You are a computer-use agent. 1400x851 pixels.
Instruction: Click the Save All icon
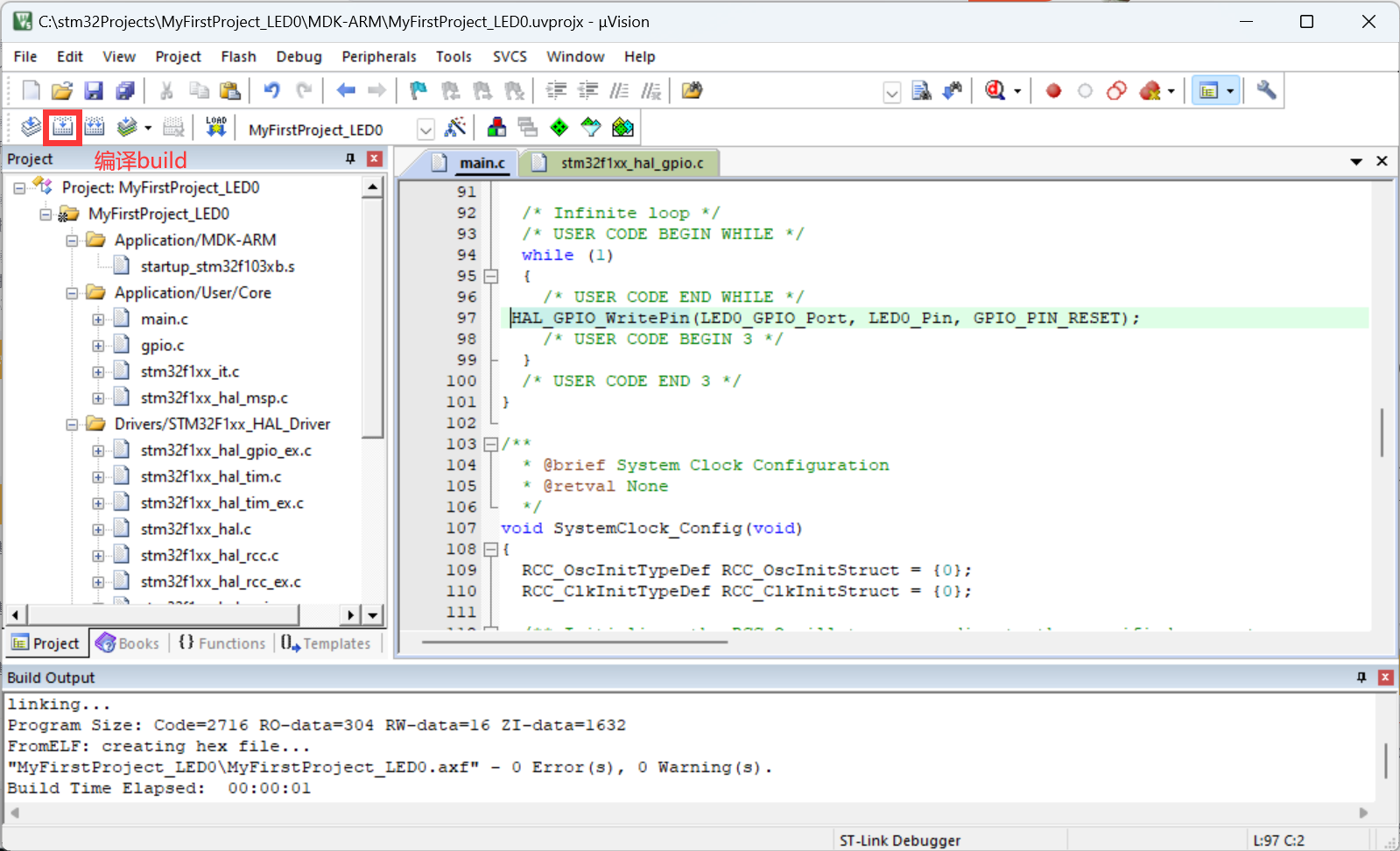click(x=125, y=90)
